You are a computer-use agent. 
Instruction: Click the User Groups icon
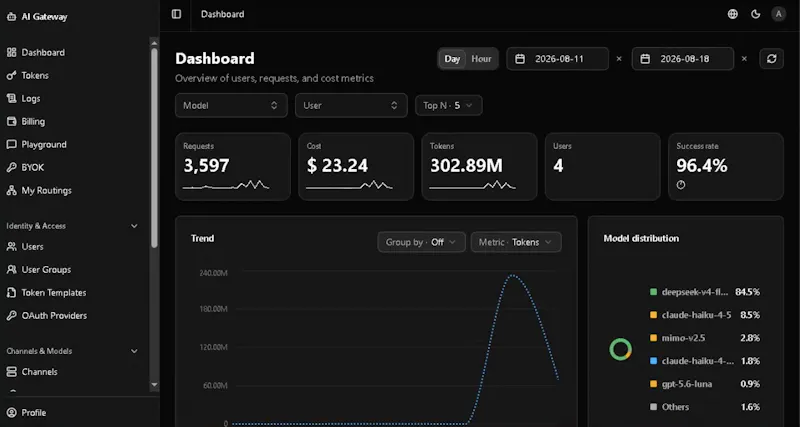point(11,269)
